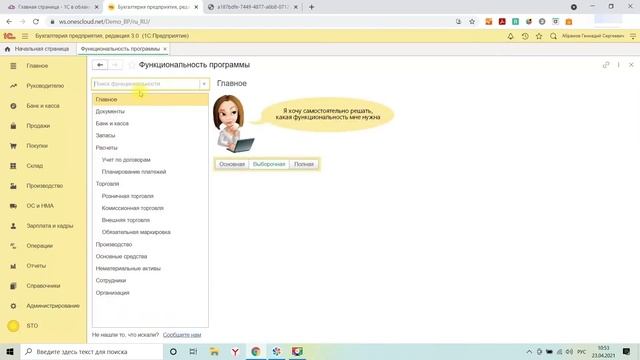Click the forward arrow button in form
The image size is (640, 360).
click(116, 65)
